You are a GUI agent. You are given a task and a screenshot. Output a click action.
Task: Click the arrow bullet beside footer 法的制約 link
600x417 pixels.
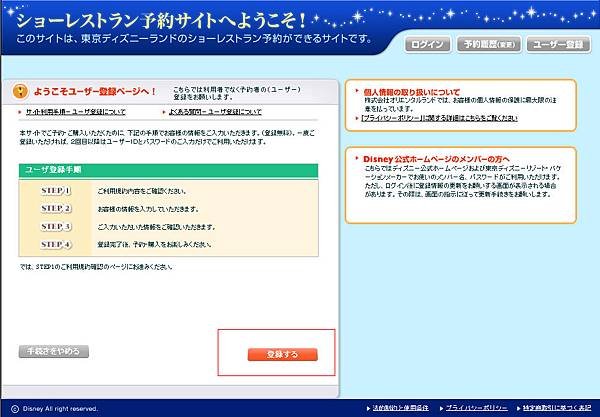click(368, 408)
